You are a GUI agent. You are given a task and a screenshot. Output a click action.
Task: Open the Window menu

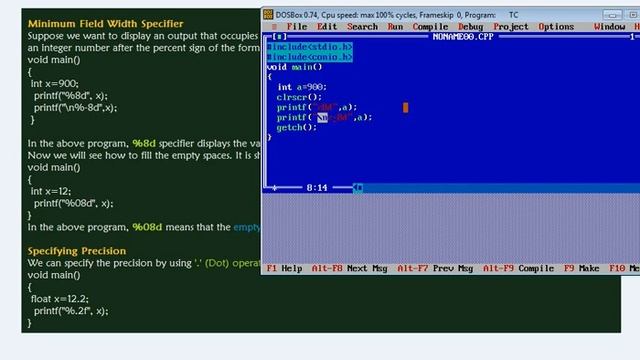click(x=609, y=27)
